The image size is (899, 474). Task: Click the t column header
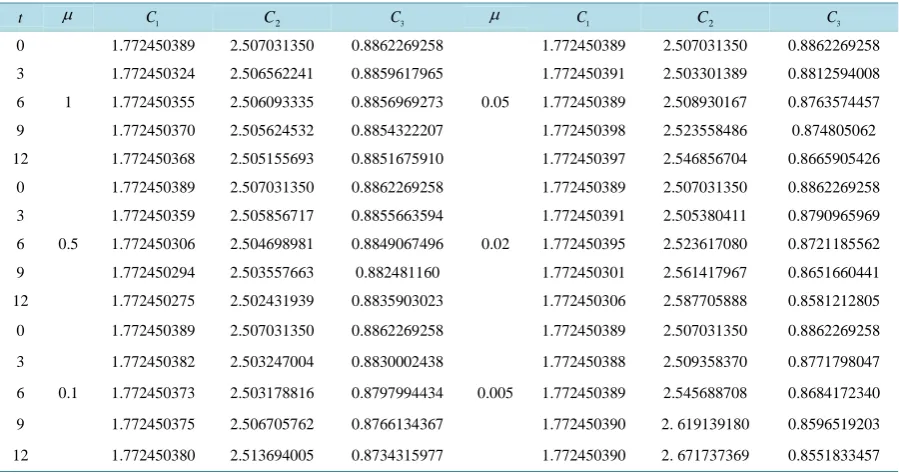[21, 18]
